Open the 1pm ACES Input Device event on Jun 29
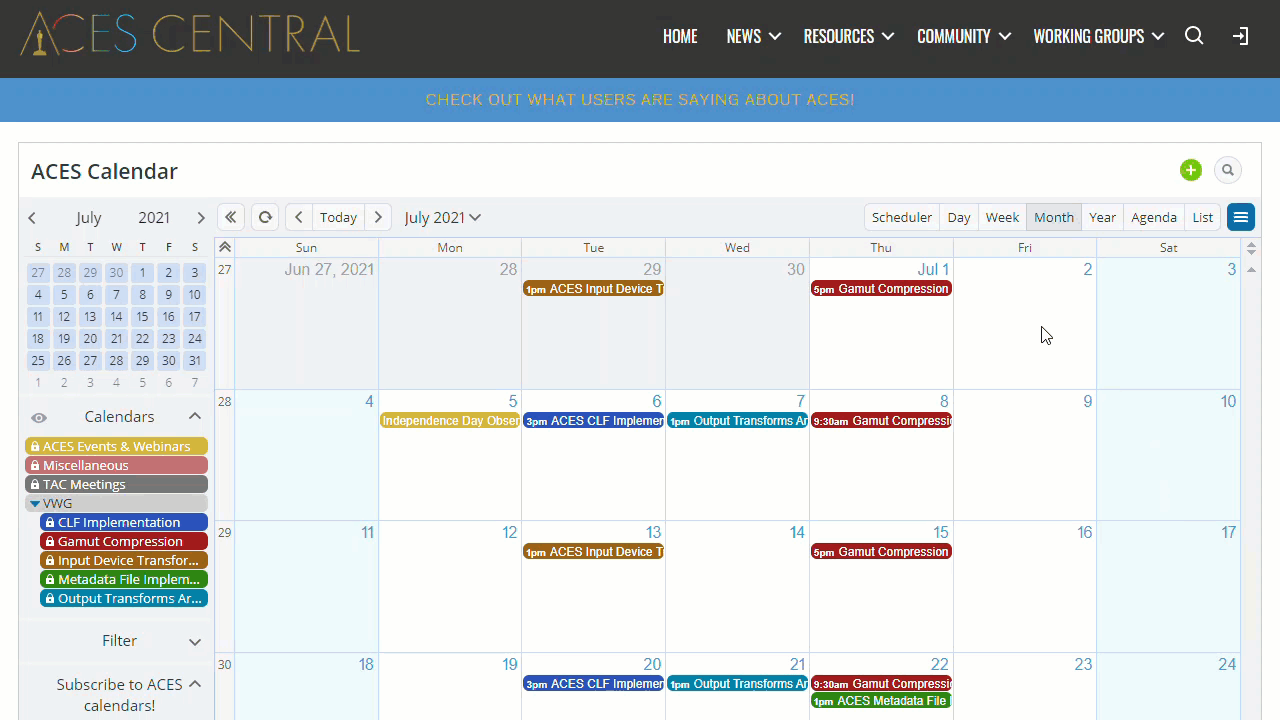 [x=593, y=289]
